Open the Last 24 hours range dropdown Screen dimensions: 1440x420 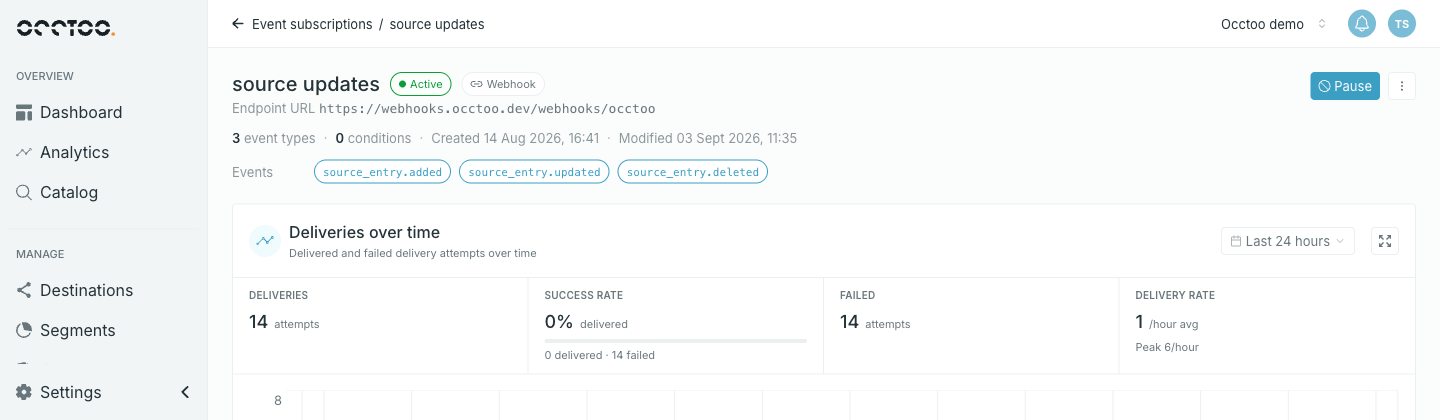point(1288,241)
